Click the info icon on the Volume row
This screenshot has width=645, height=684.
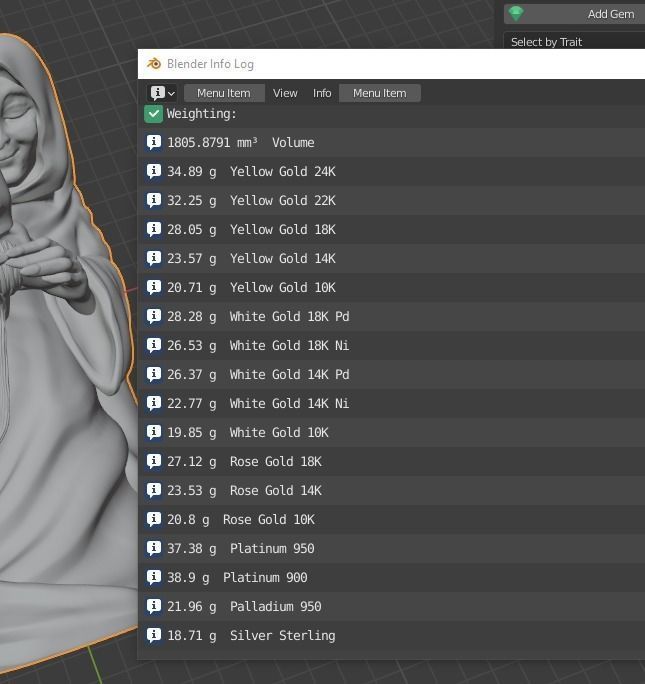[154, 143]
